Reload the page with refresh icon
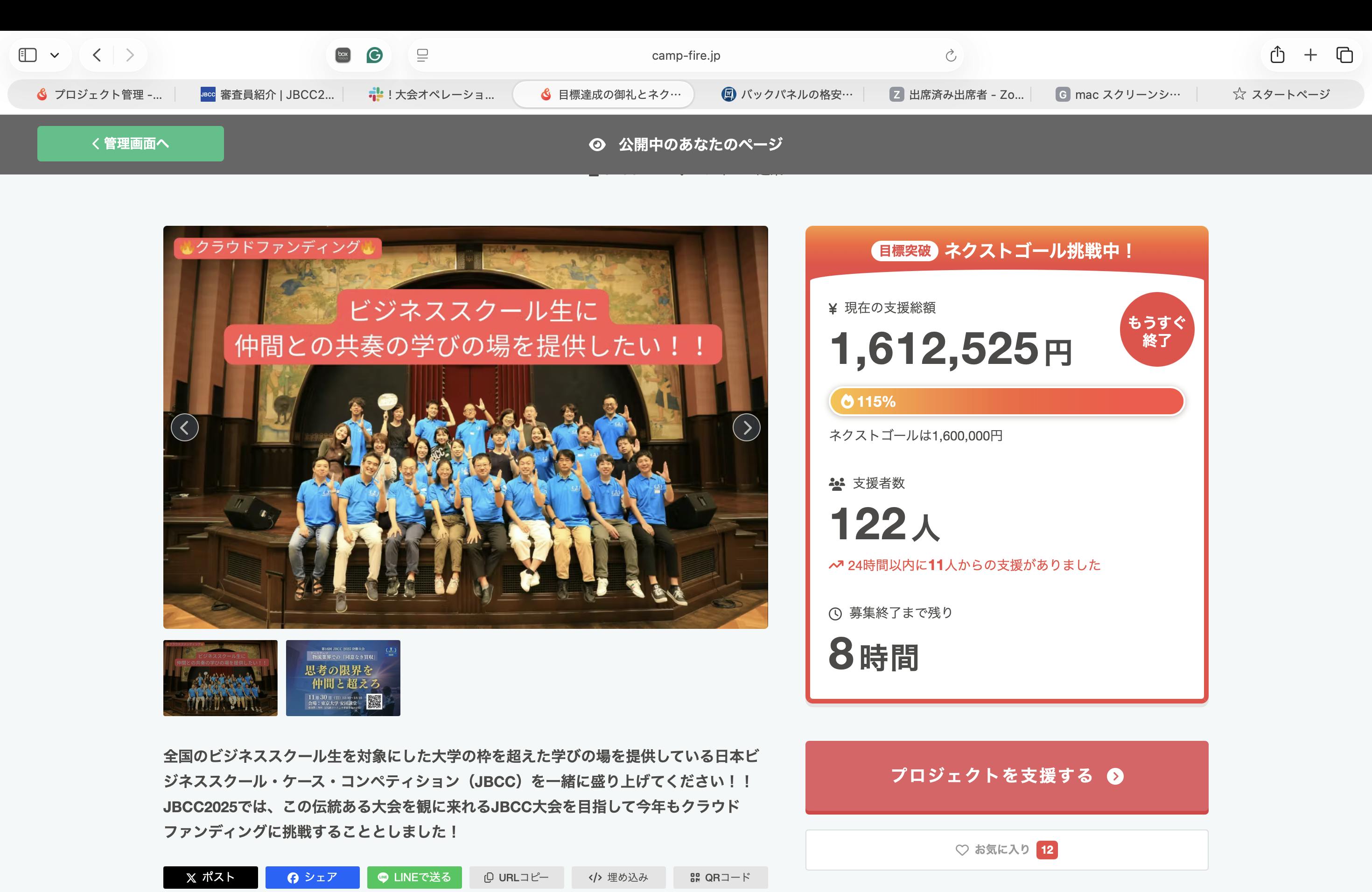 pos(951,56)
